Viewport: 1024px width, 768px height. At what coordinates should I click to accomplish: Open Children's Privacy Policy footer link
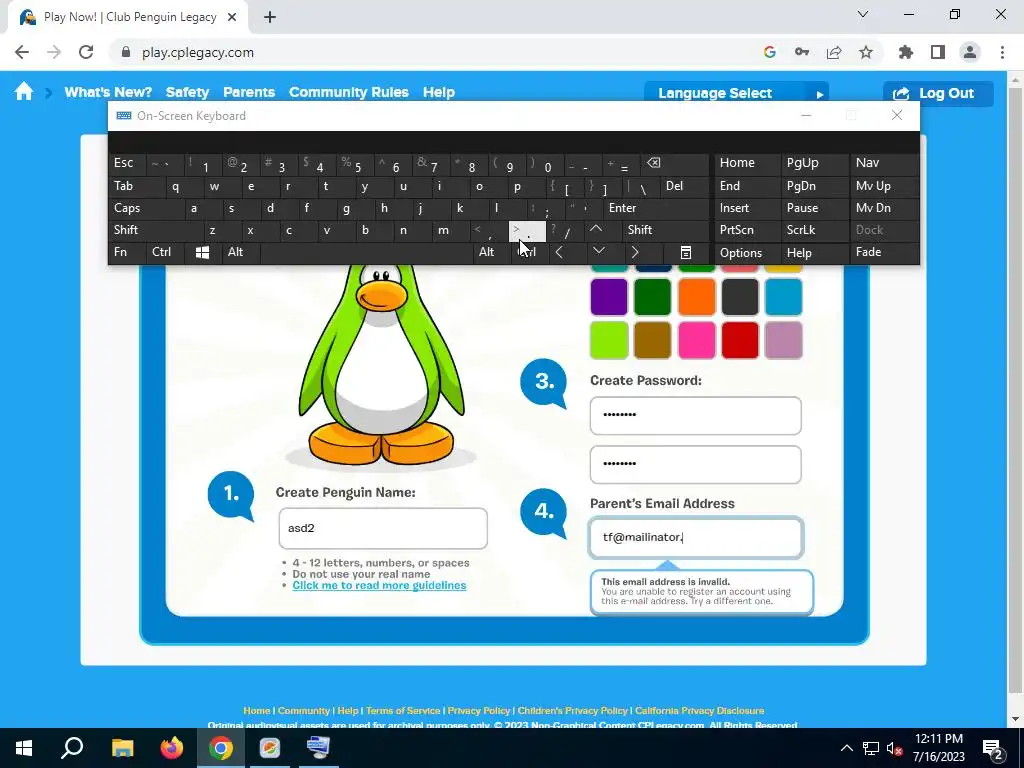[x=573, y=711]
